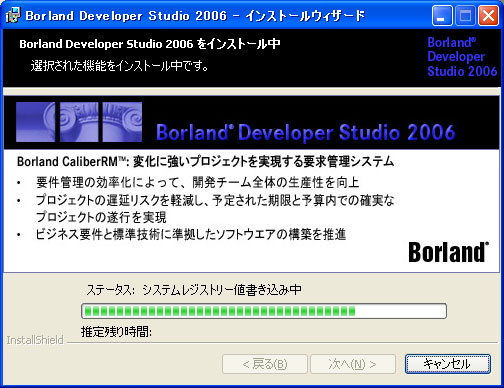
Task: Close the install wizard window
Action: pos(488,16)
